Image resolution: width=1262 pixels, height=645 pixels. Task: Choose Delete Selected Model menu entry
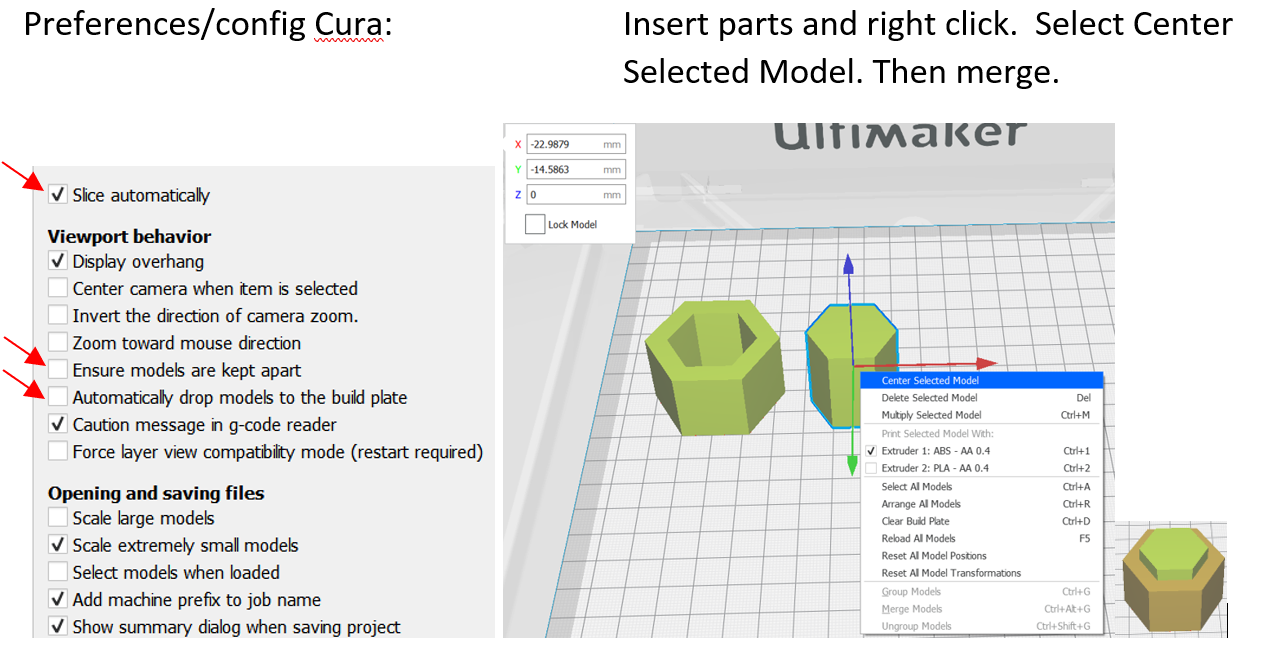pos(929,398)
